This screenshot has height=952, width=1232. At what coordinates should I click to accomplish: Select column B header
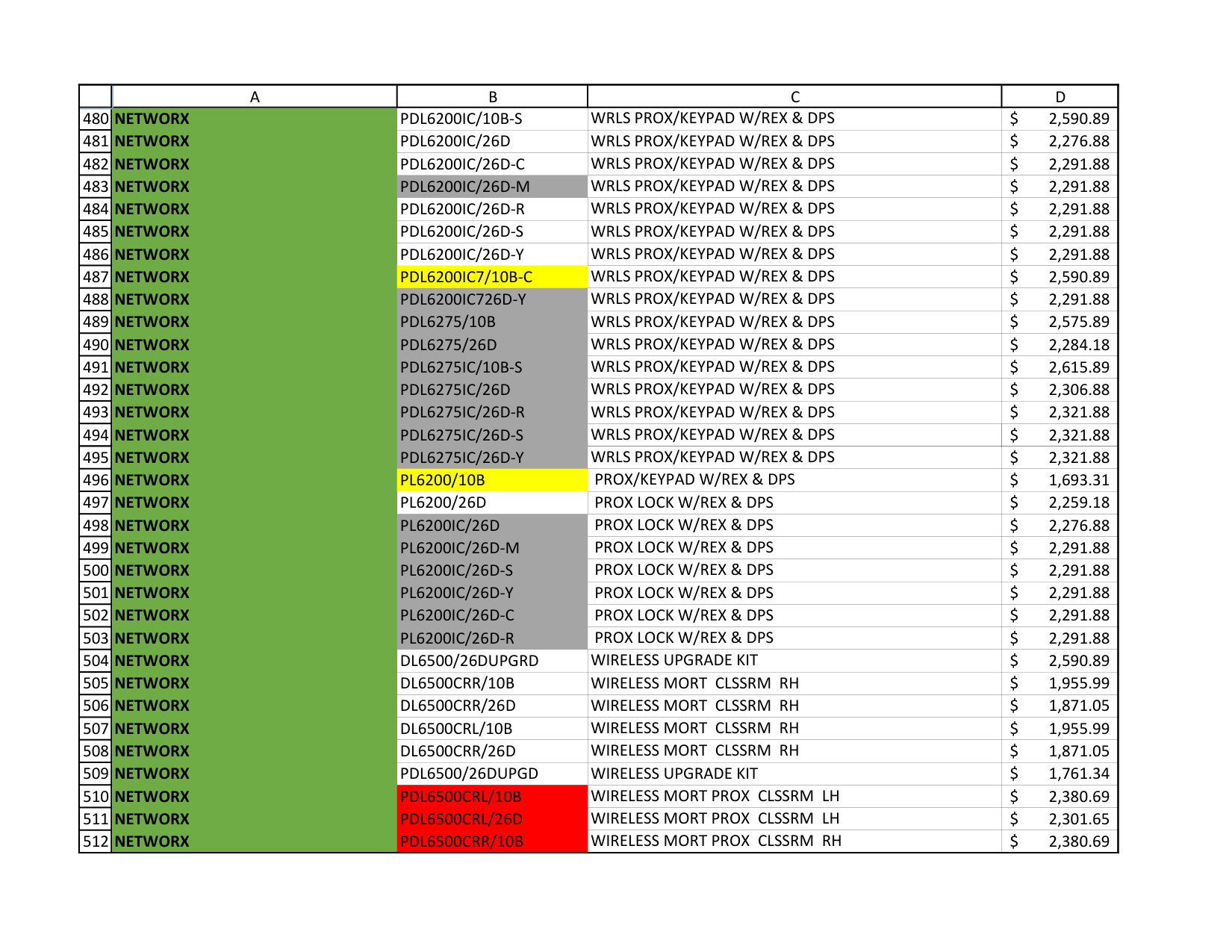(492, 97)
